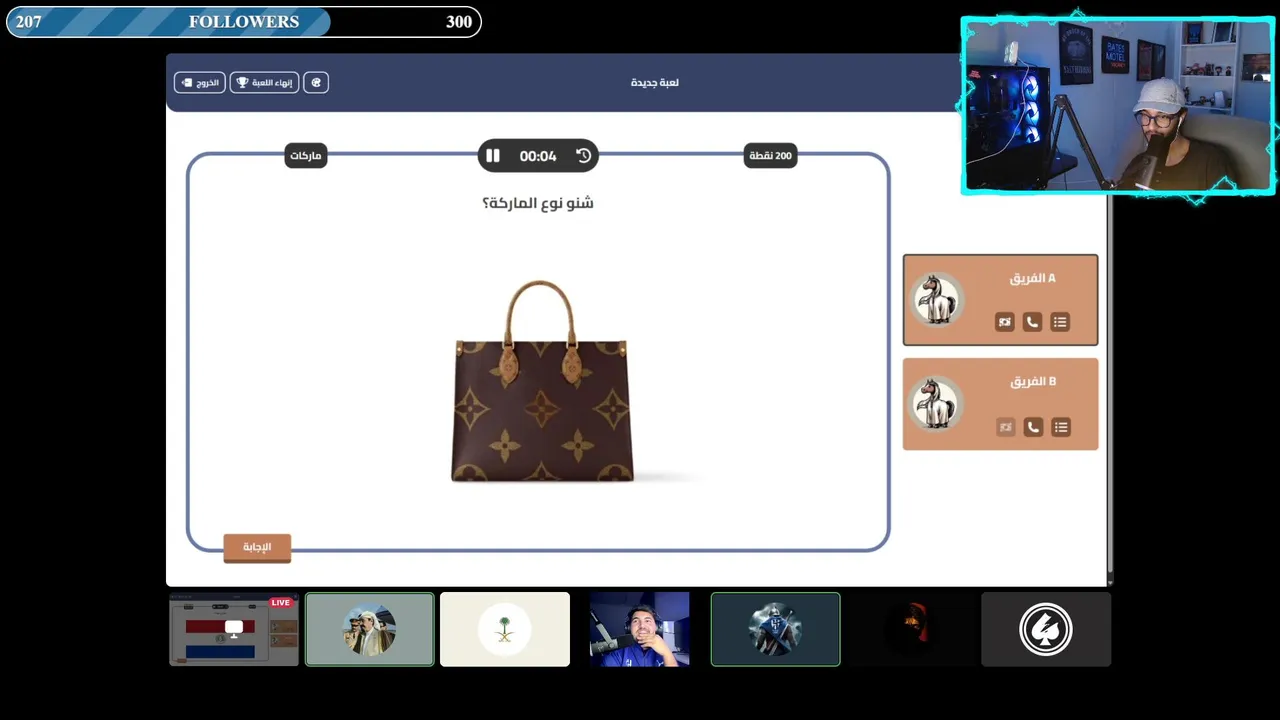Click Team A's phone call helper icon
This screenshot has width=1280, height=720.
pyautogui.click(x=1032, y=322)
